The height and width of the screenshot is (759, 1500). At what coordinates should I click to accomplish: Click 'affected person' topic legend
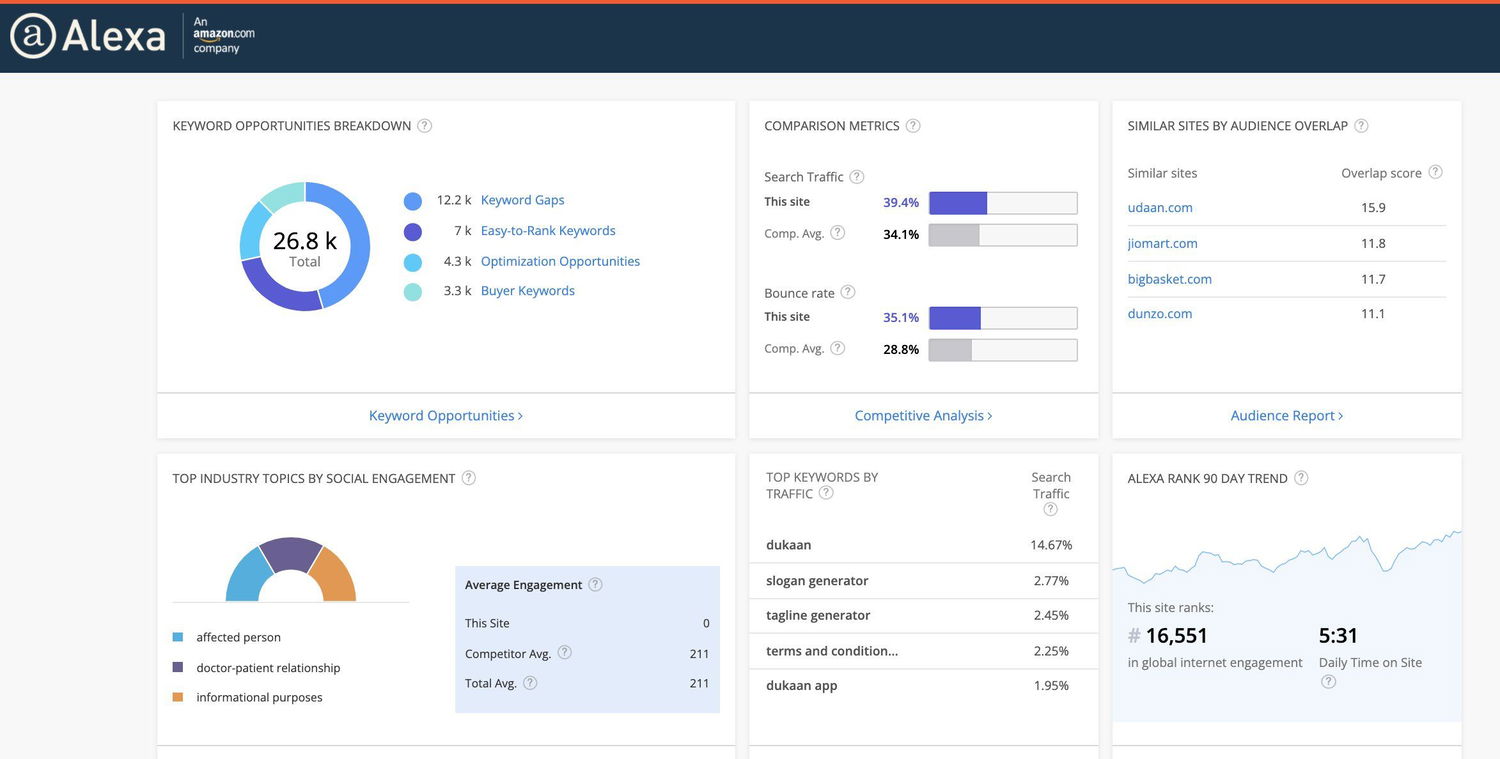227,637
